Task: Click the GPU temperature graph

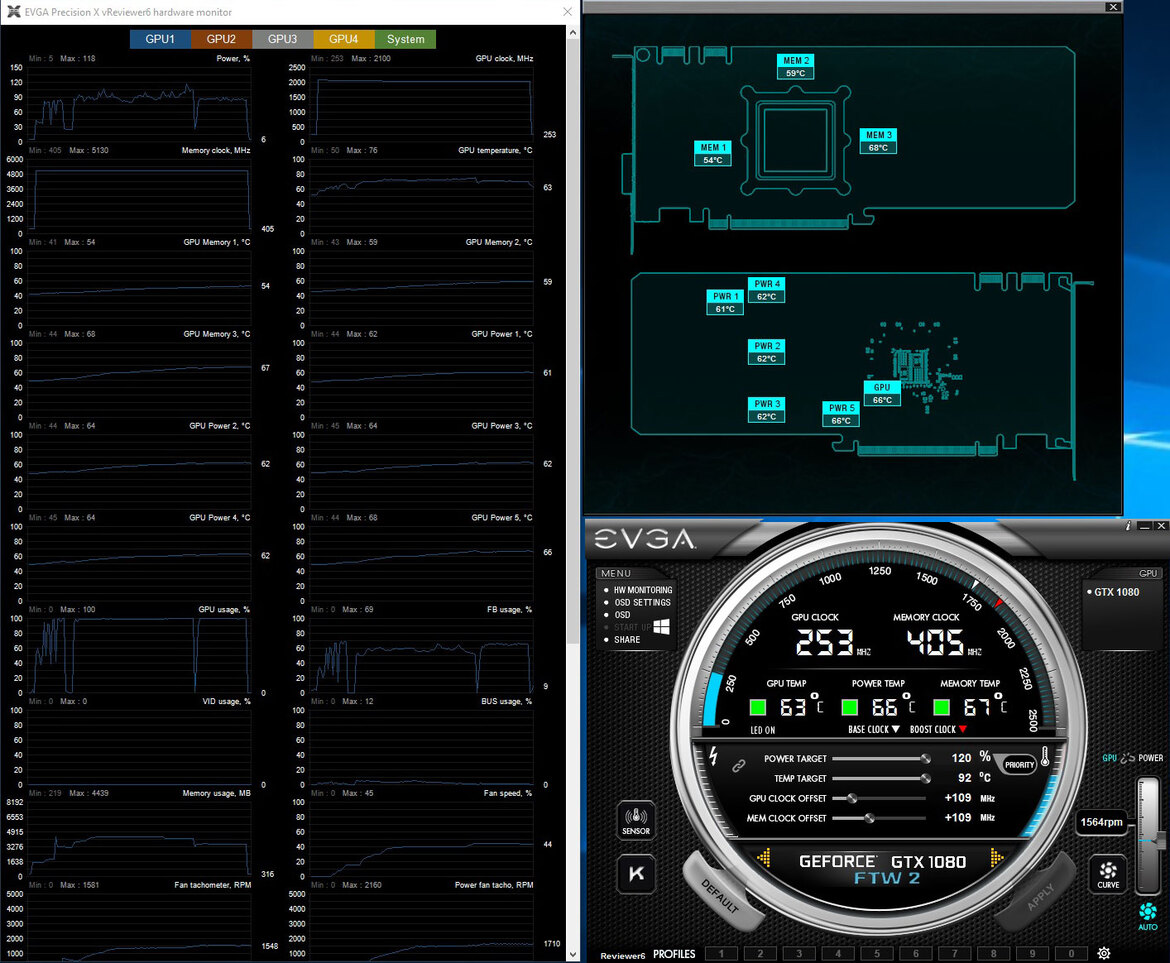Action: tap(422, 196)
